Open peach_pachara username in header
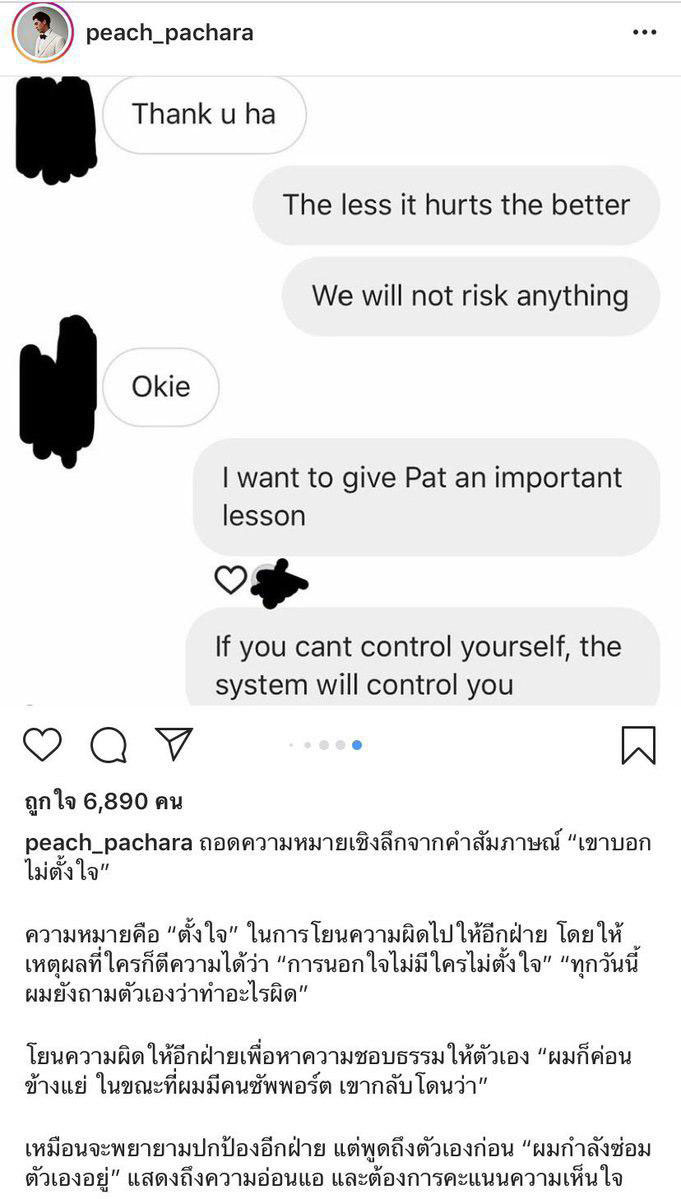Screen dimensions: 681x1199 tap(170, 34)
